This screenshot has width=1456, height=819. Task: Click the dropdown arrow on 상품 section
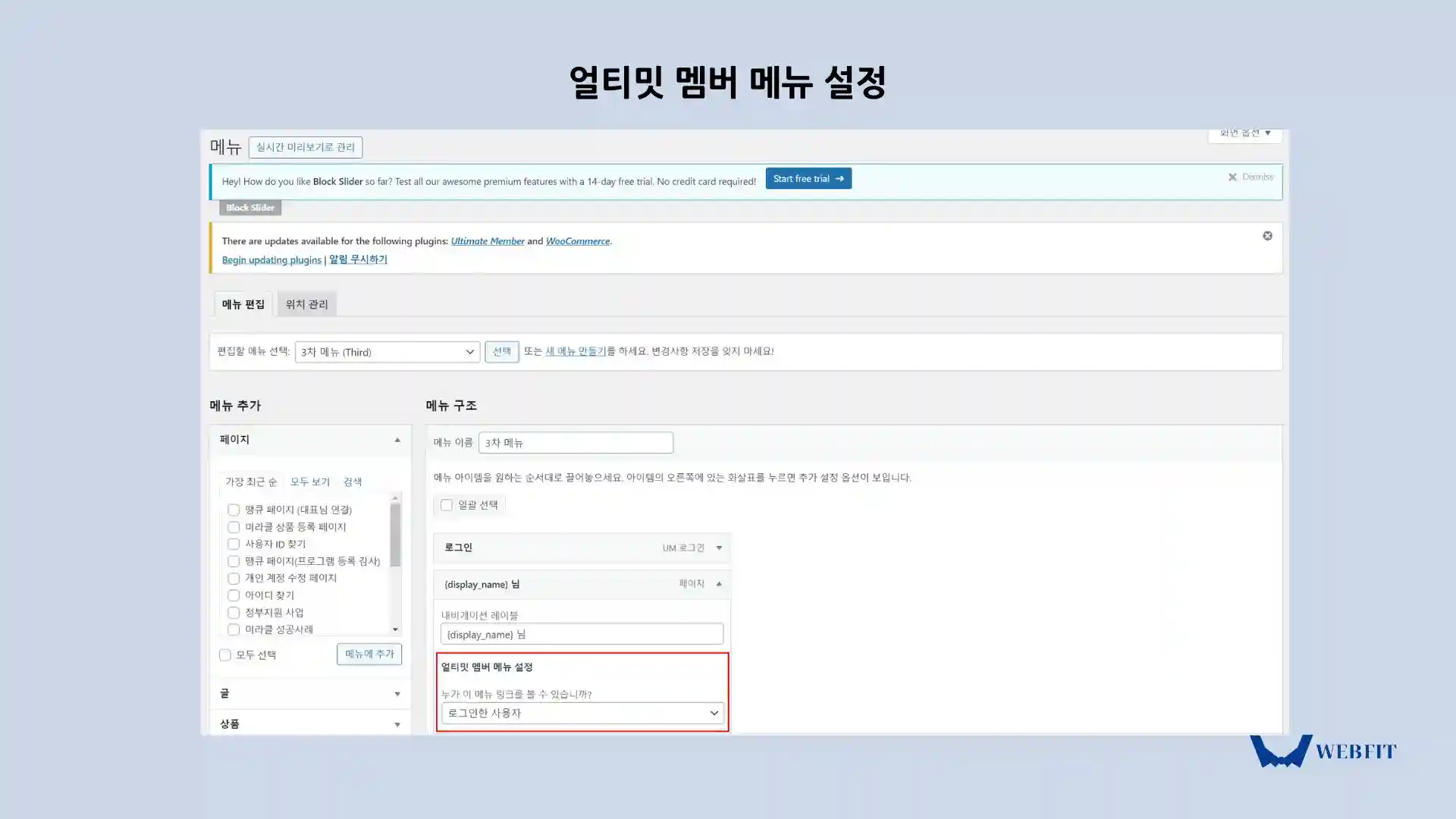tap(396, 724)
